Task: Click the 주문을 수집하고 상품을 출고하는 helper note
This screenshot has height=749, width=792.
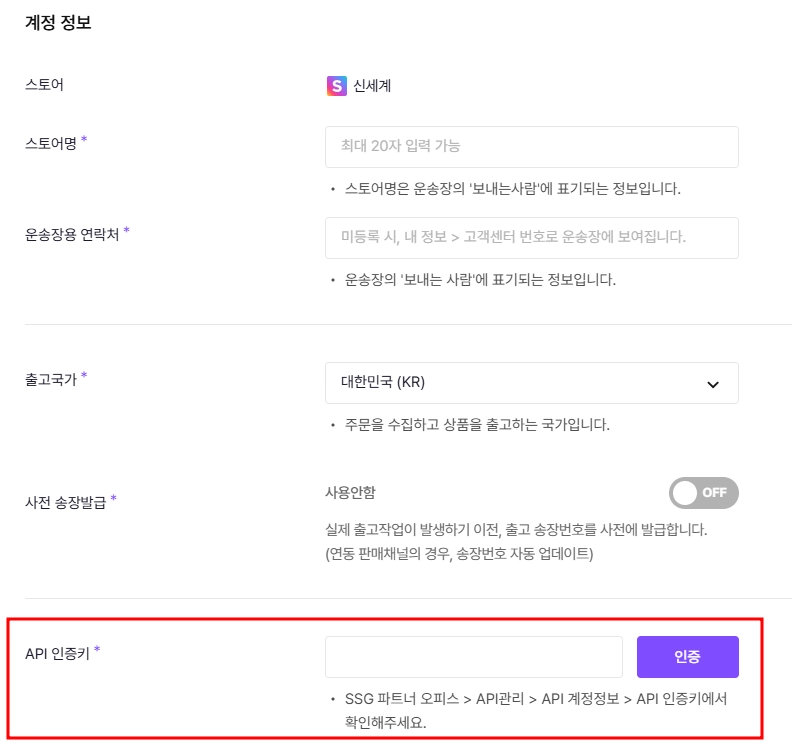Action: point(477,425)
